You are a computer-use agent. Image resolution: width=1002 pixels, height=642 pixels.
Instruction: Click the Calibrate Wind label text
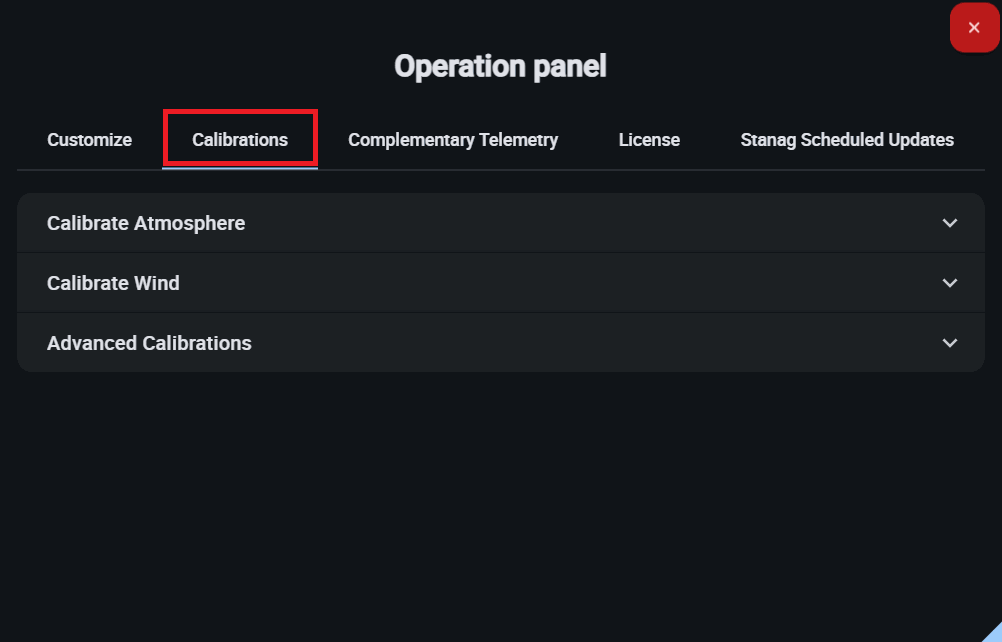[113, 283]
